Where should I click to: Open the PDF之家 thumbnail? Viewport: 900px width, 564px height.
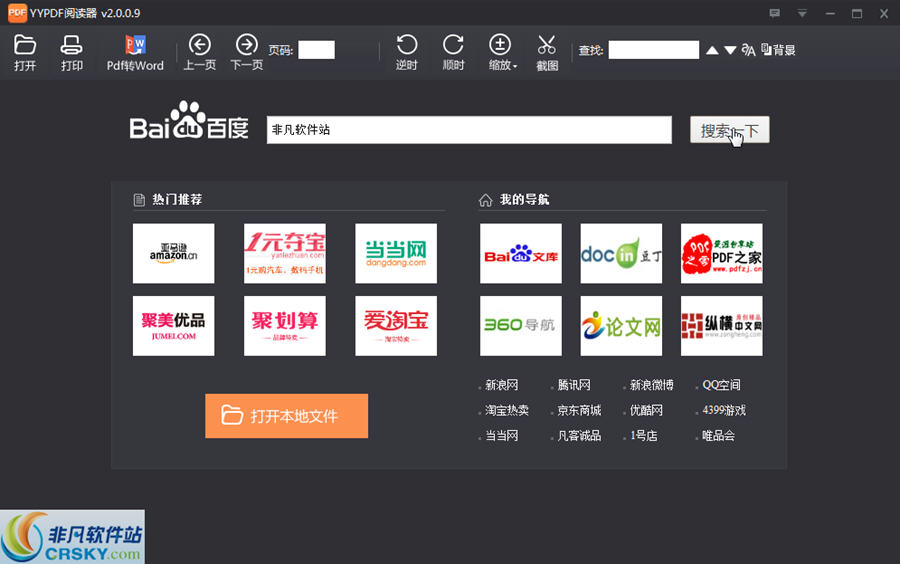721,253
